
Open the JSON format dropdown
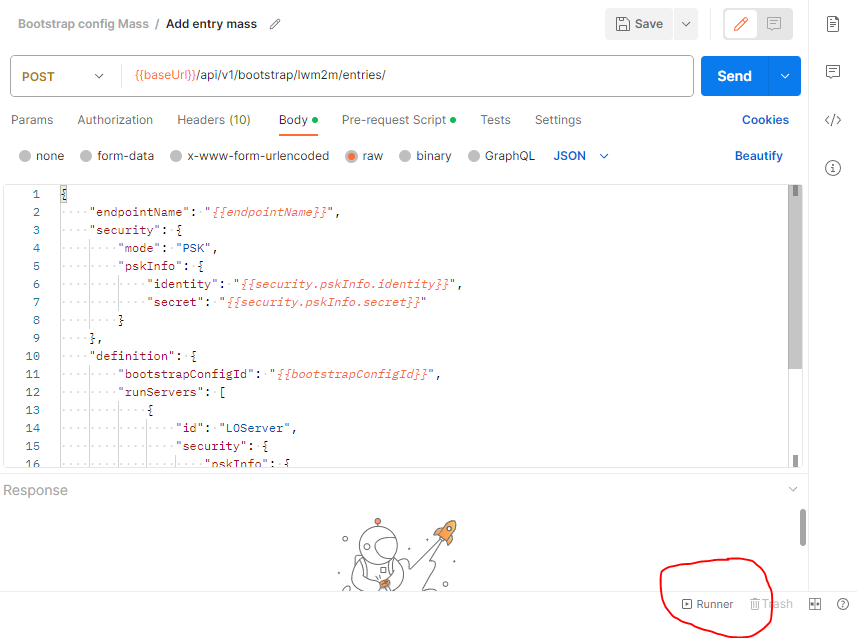click(x=581, y=156)
